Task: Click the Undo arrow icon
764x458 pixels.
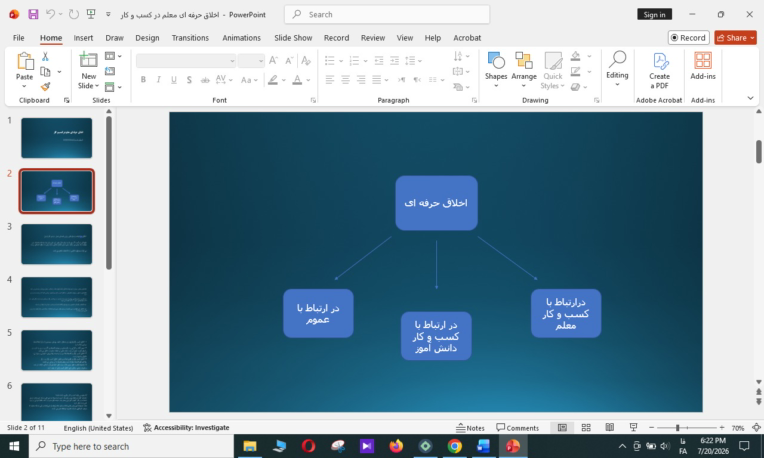Action: 50,14
